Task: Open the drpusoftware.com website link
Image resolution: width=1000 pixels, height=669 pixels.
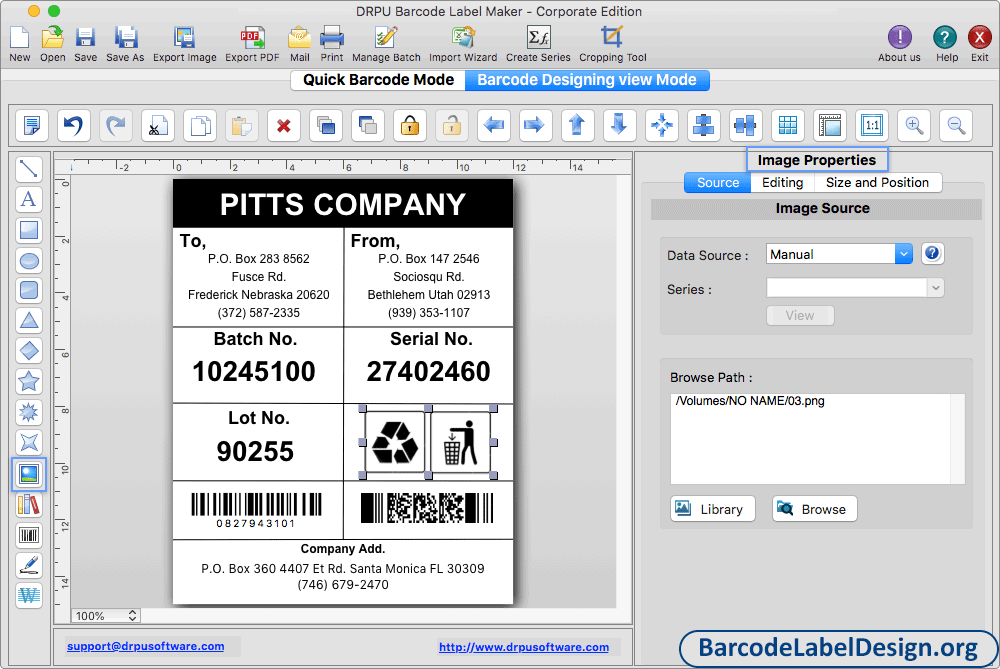Action: 524,647
